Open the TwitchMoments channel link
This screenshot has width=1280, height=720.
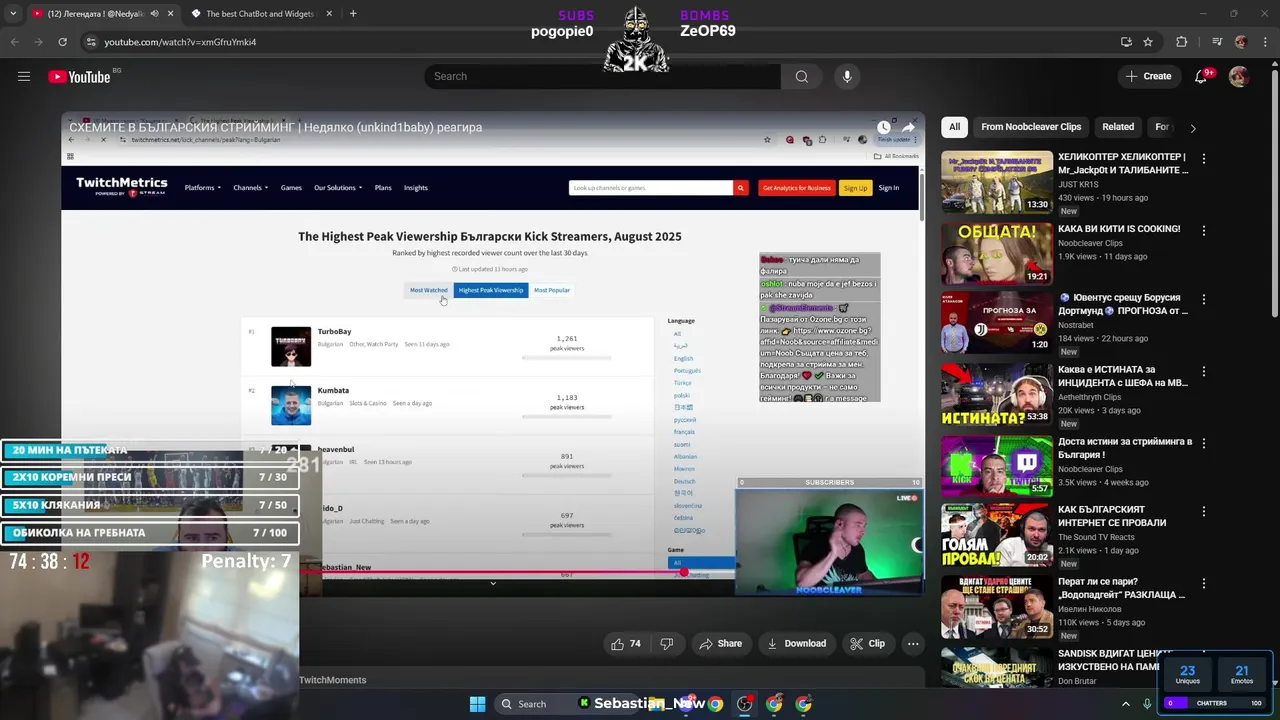(x=332, y=680)
